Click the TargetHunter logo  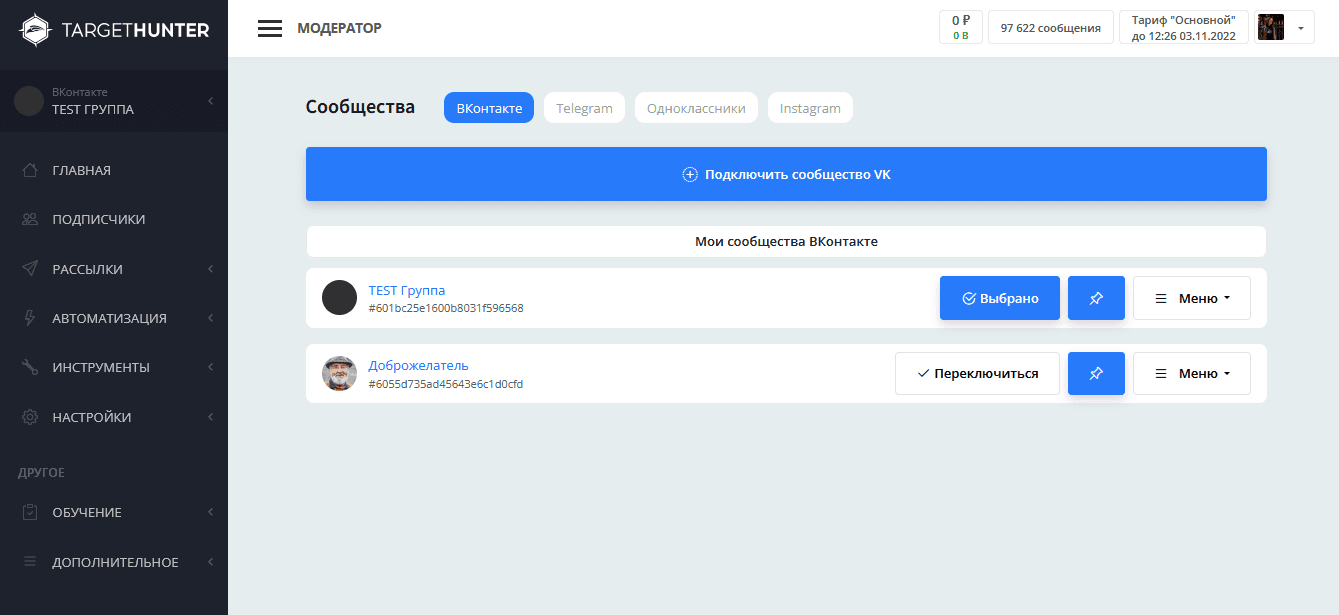click(x=114, y=29)
